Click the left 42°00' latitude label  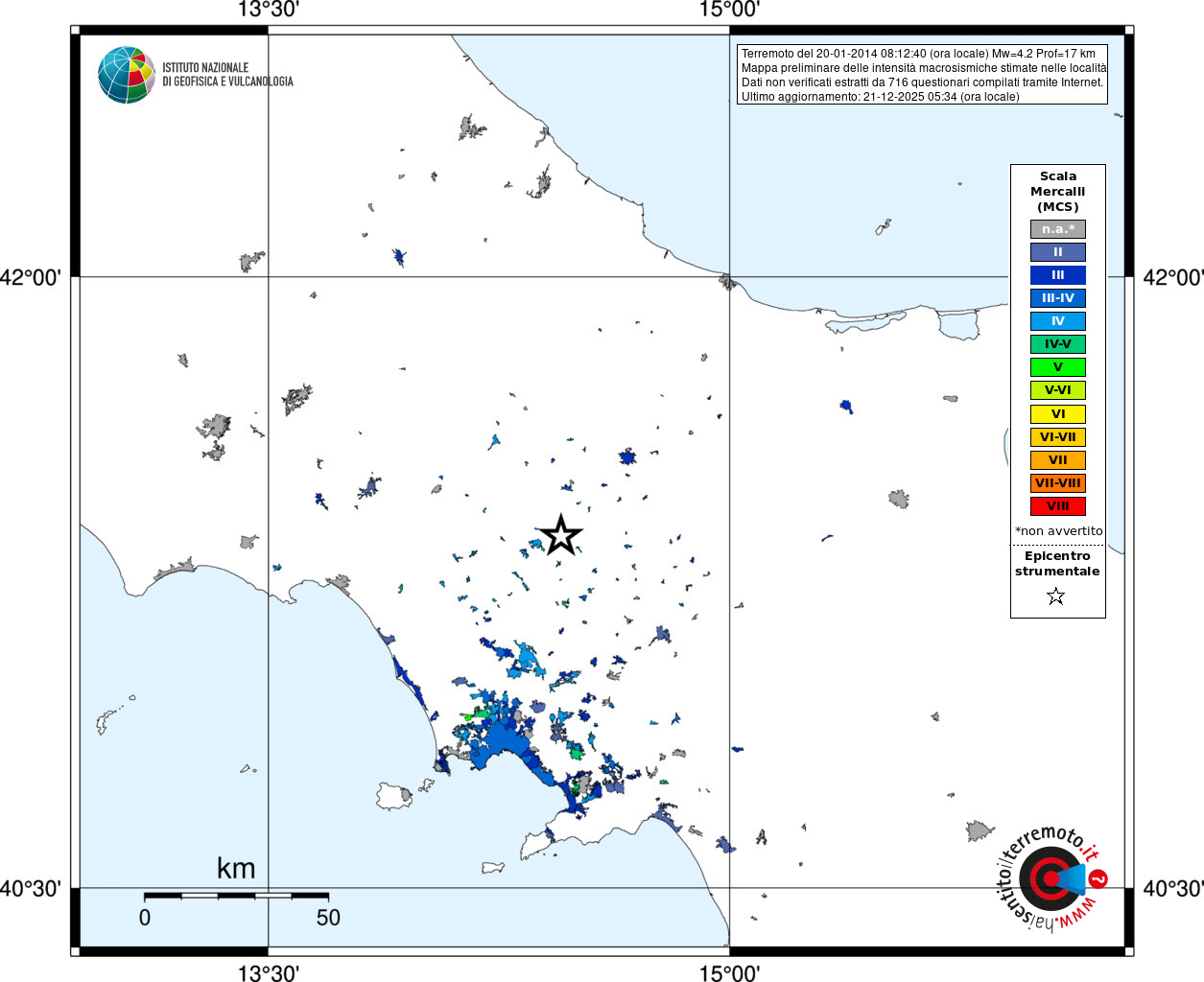(x=31, y=277)
